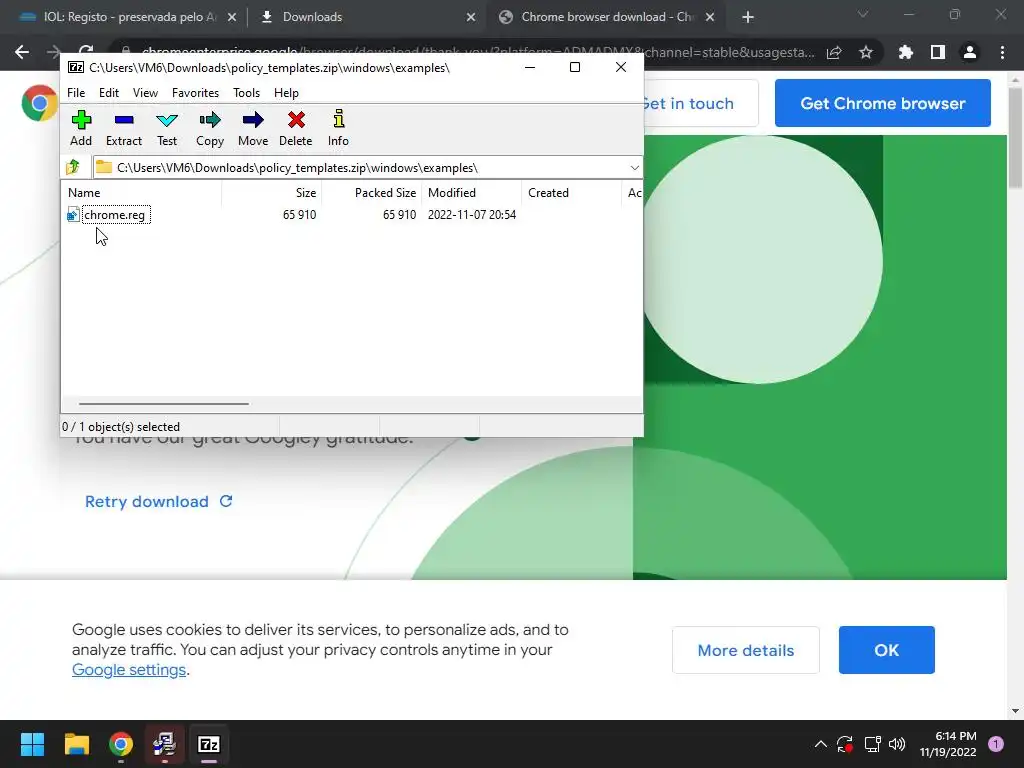This screenshot has width=1024, height=768.
Task: Open Chrome from the taskbar
Action: (x=121, y=744)
